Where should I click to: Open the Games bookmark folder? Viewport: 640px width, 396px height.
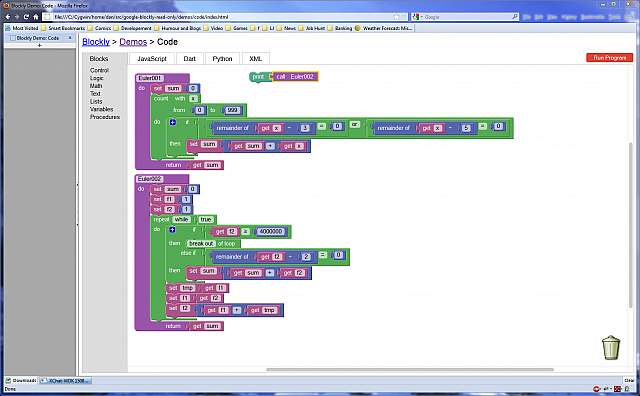[237, 28]
